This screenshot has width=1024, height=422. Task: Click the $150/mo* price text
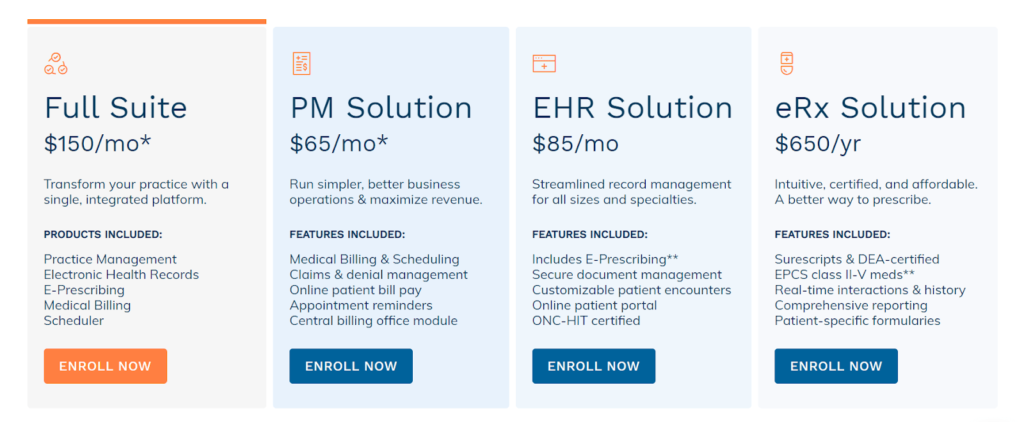97,144
